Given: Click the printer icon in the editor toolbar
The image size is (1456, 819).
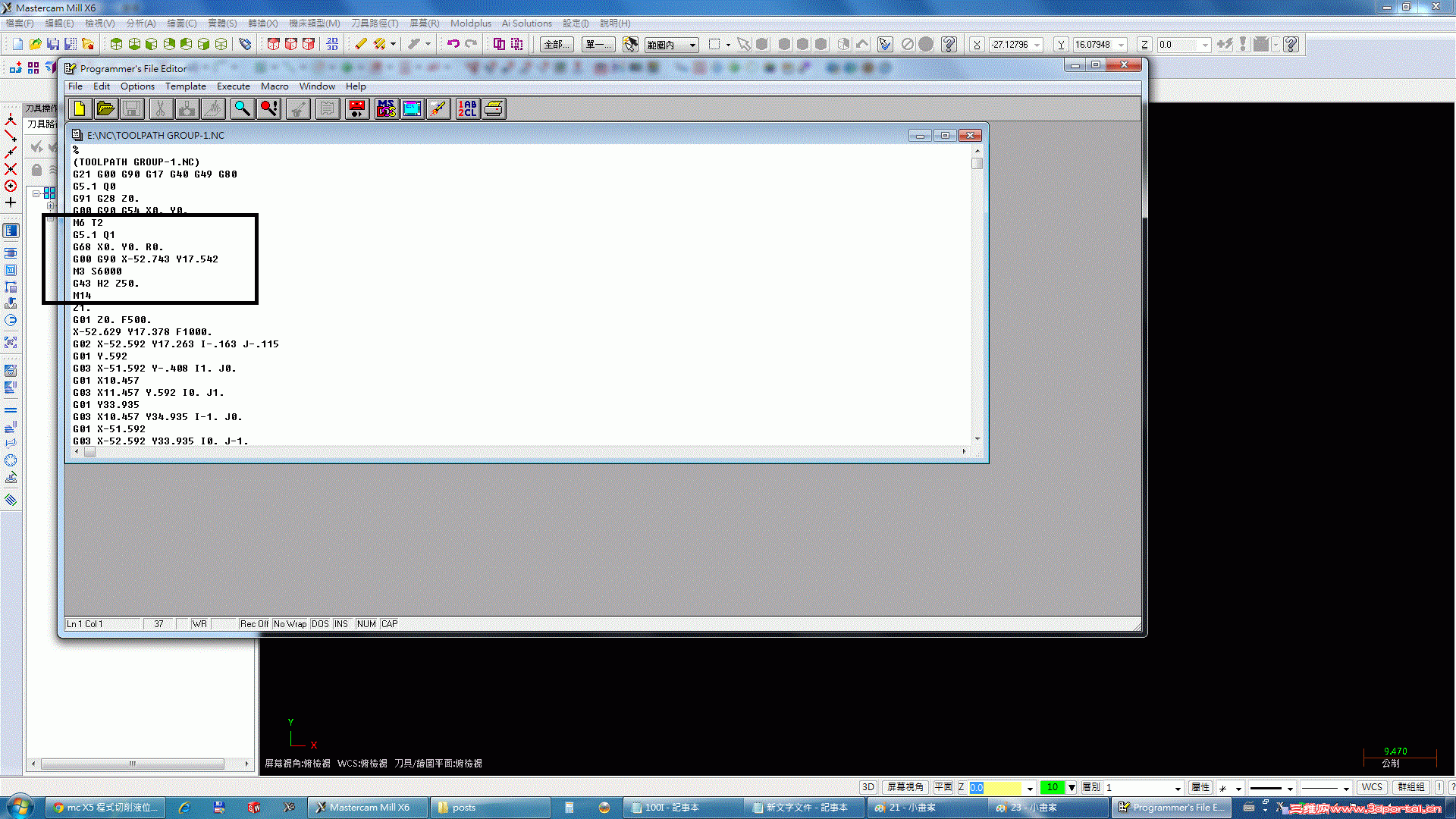Looking at the screenshot, I should click(494, 109).
